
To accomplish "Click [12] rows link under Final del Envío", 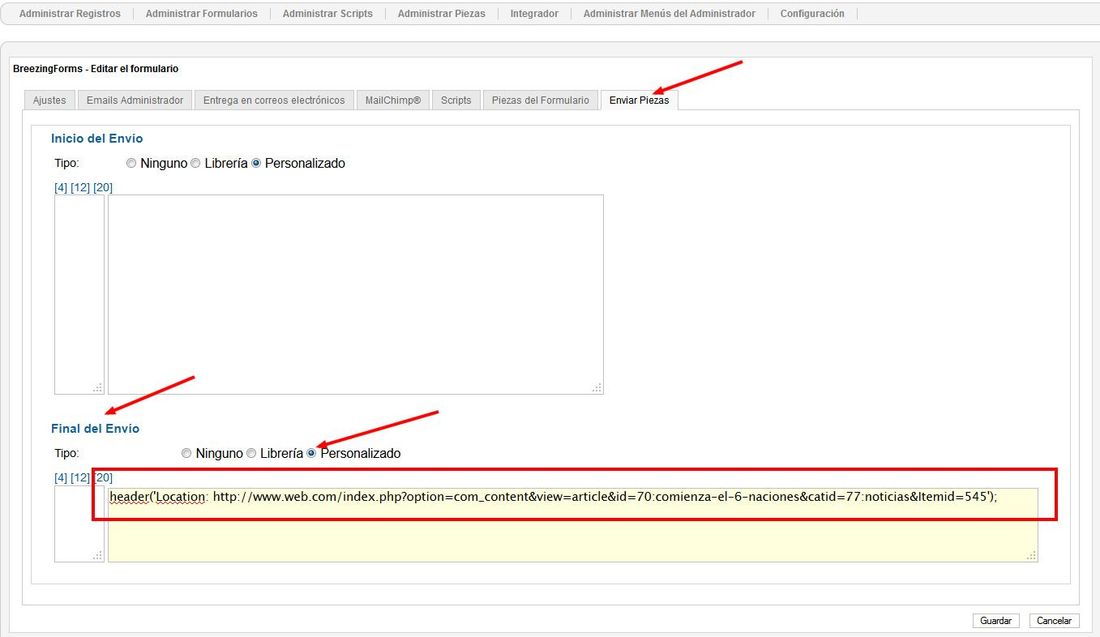I will pos(80,478).
